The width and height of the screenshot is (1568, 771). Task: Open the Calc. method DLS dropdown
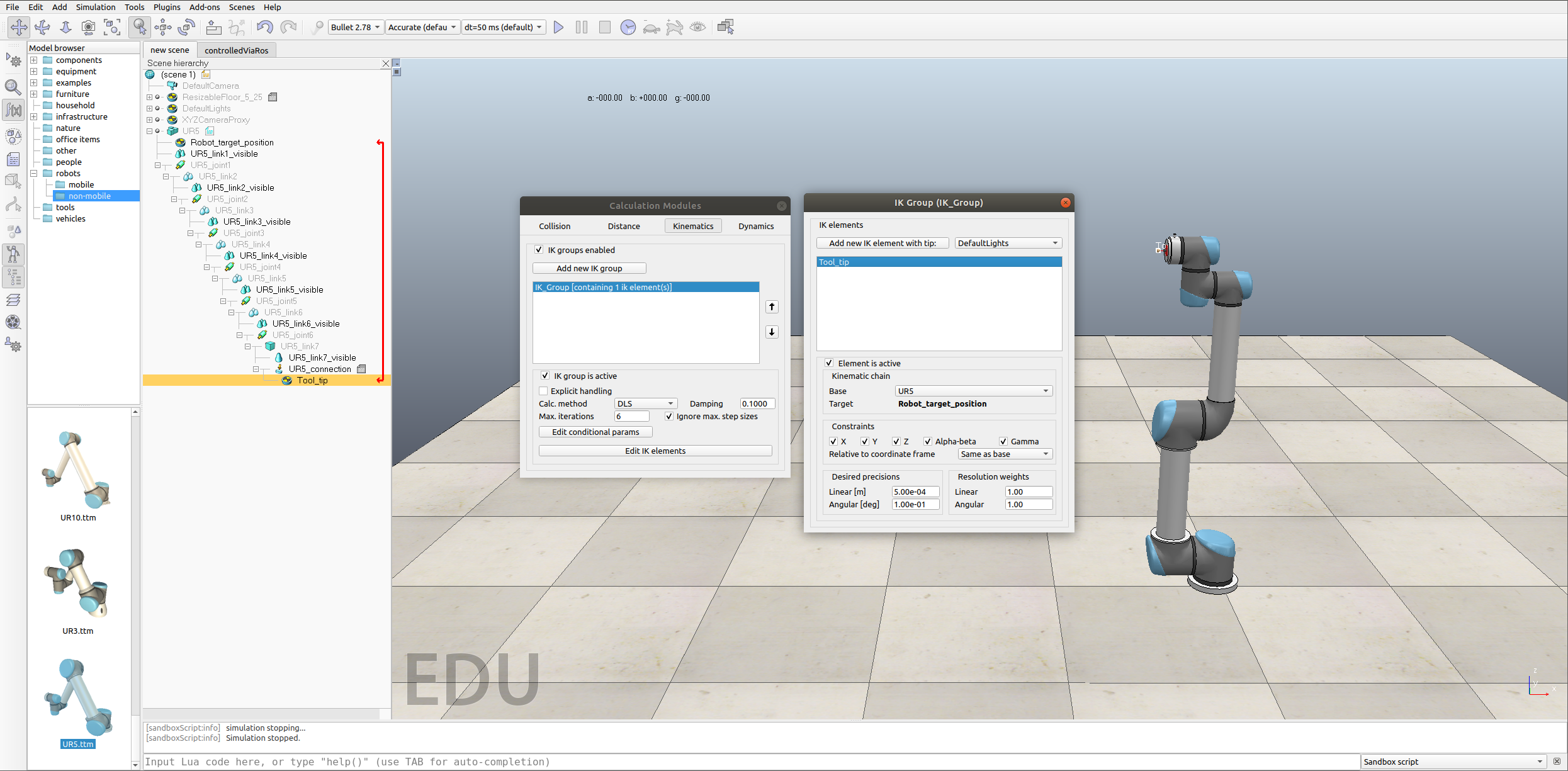coord(645,403)
